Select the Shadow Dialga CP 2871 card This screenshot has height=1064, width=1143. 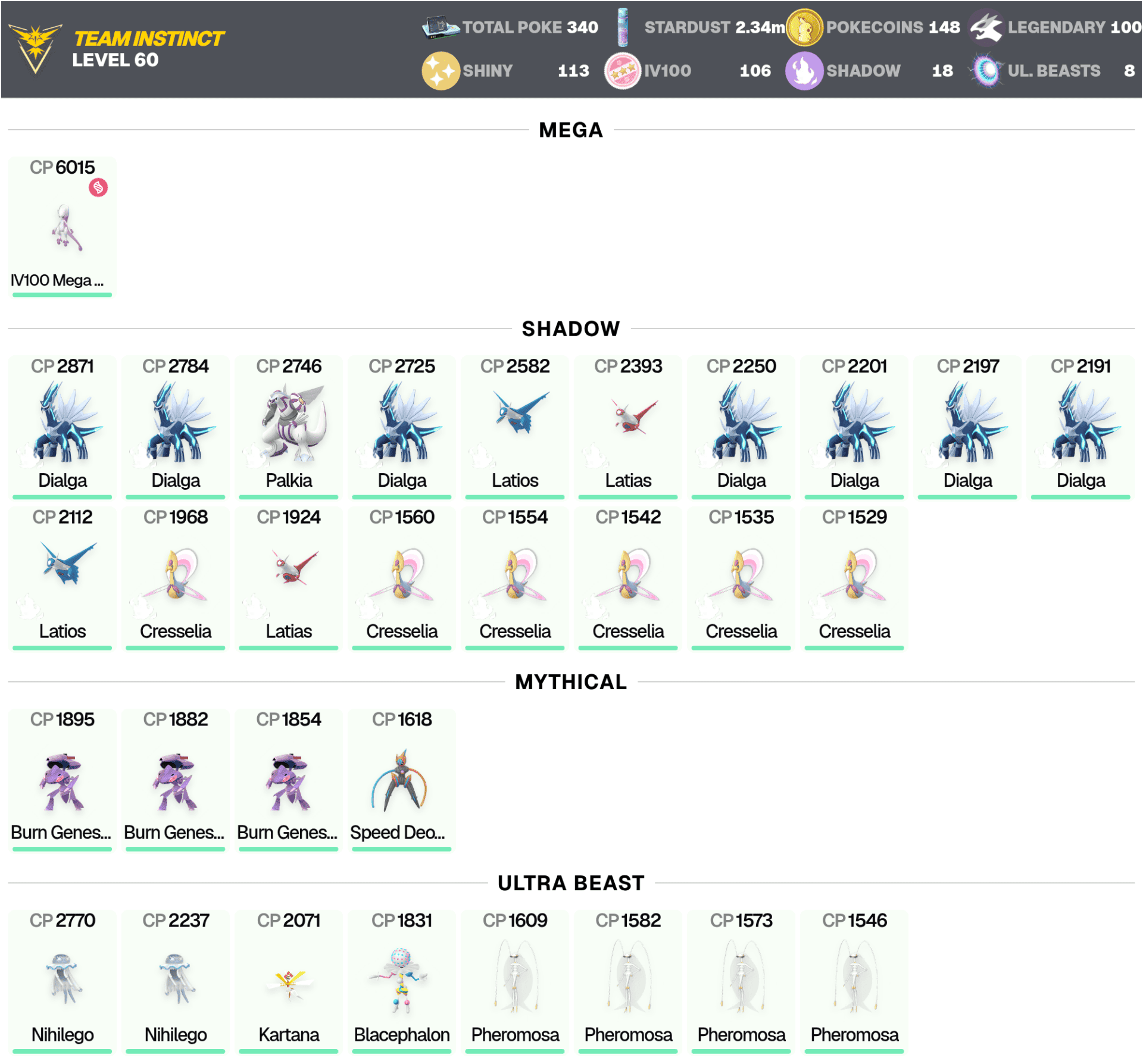pyautogui.click(x=62, y=427)
